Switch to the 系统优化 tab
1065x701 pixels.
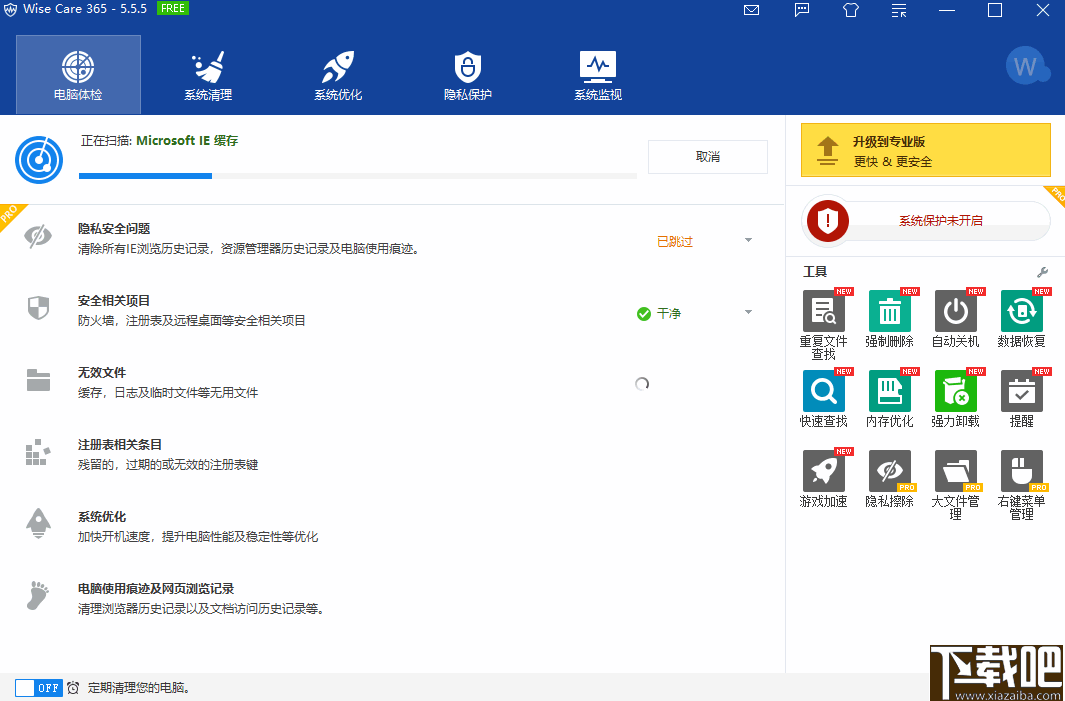(x=338, y=75)
